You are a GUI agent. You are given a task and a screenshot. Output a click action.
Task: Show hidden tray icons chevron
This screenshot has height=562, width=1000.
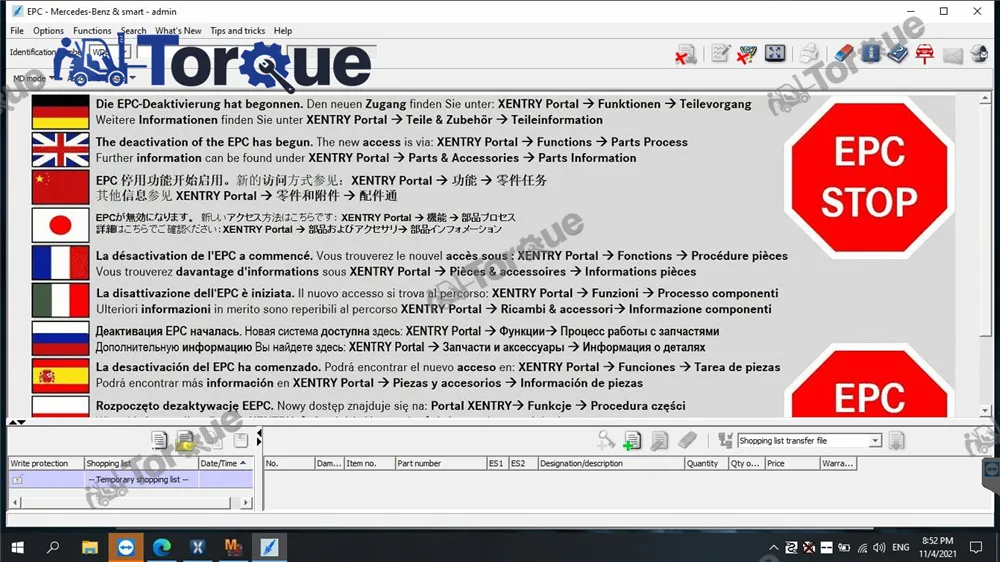773,547
